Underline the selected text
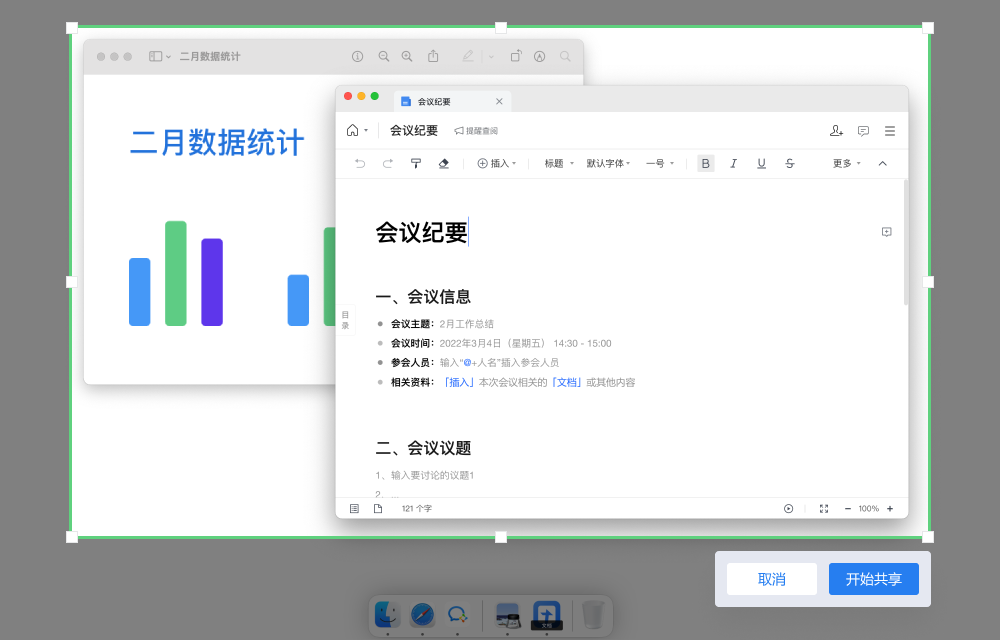Screen dimensions: 1000x640 (x=761, y=164)
